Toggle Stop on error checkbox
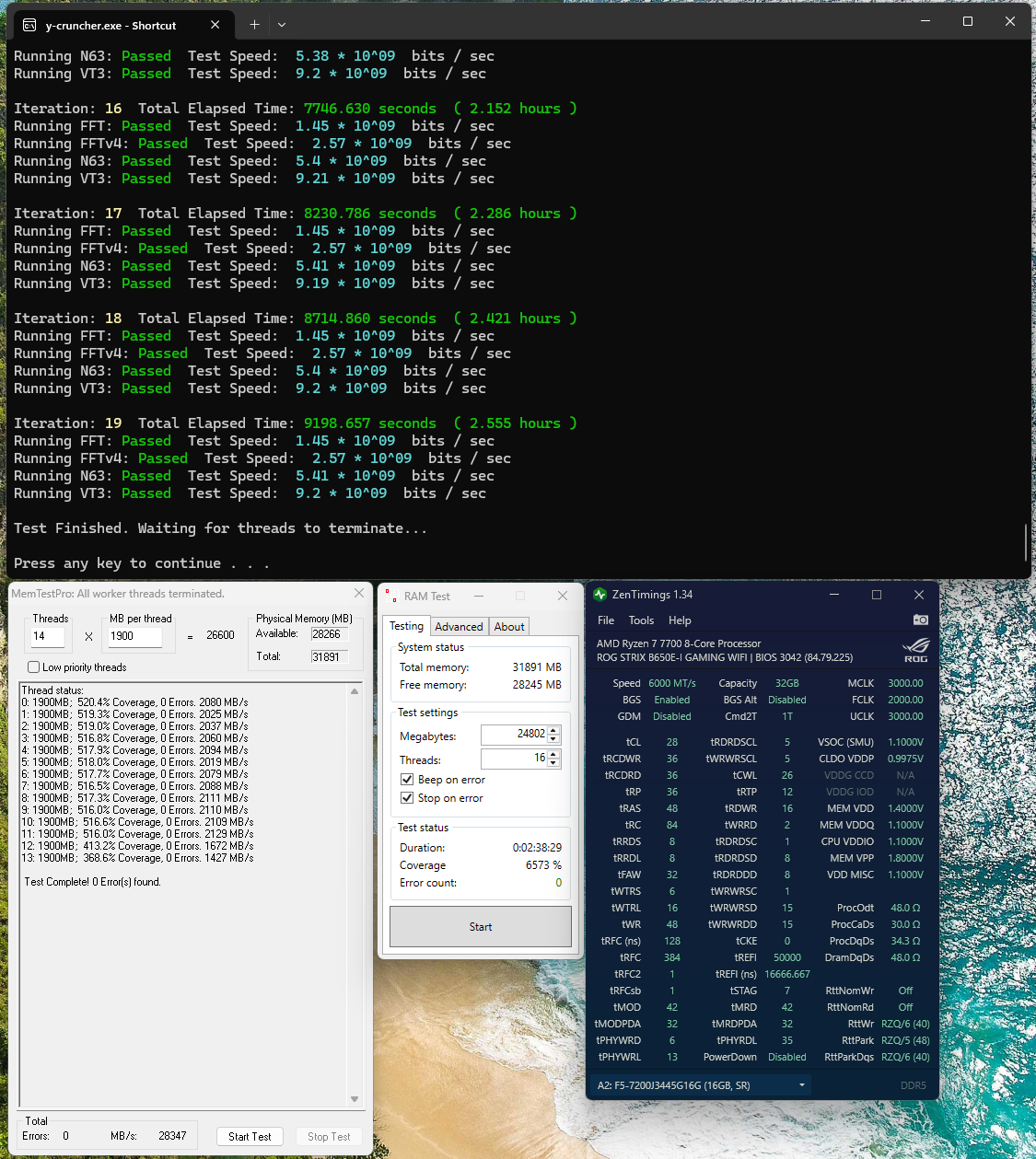Screen dimensions: 1036x1159 (407, 798)
